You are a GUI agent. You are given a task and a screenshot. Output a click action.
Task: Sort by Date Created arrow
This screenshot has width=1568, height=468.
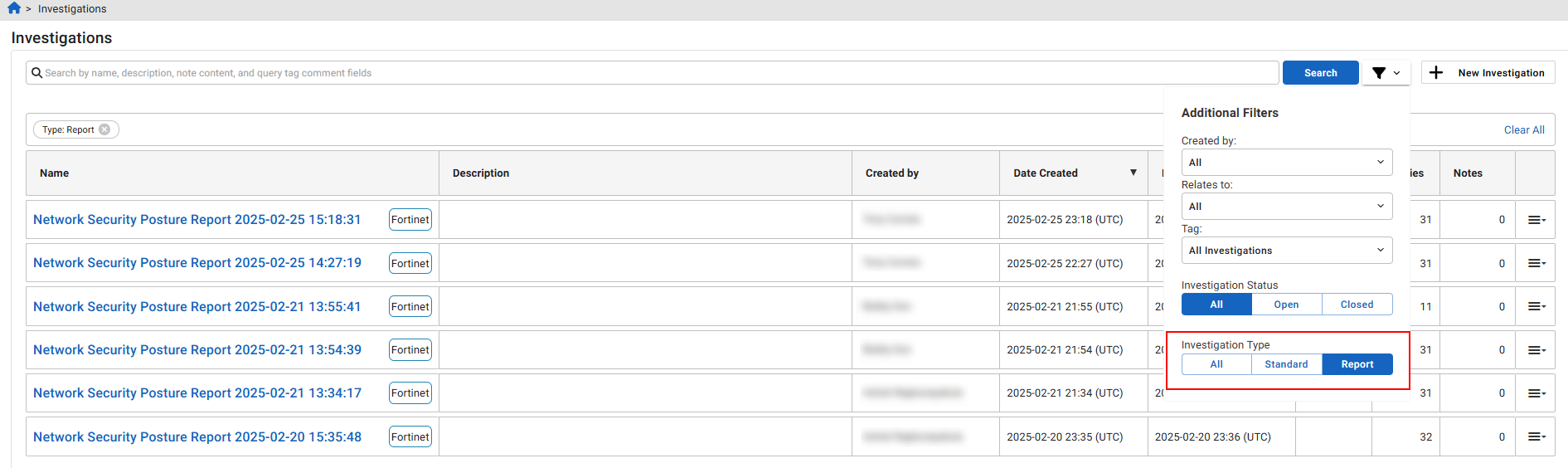(1133, 173)
